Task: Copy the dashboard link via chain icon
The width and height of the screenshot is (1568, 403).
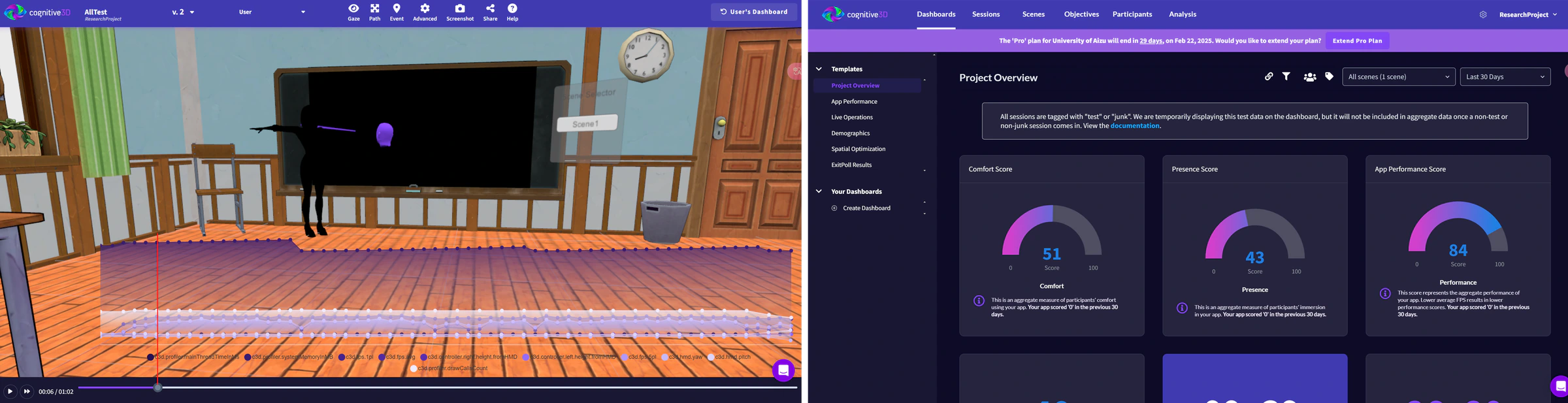Action: click(x=1269, y=76)
